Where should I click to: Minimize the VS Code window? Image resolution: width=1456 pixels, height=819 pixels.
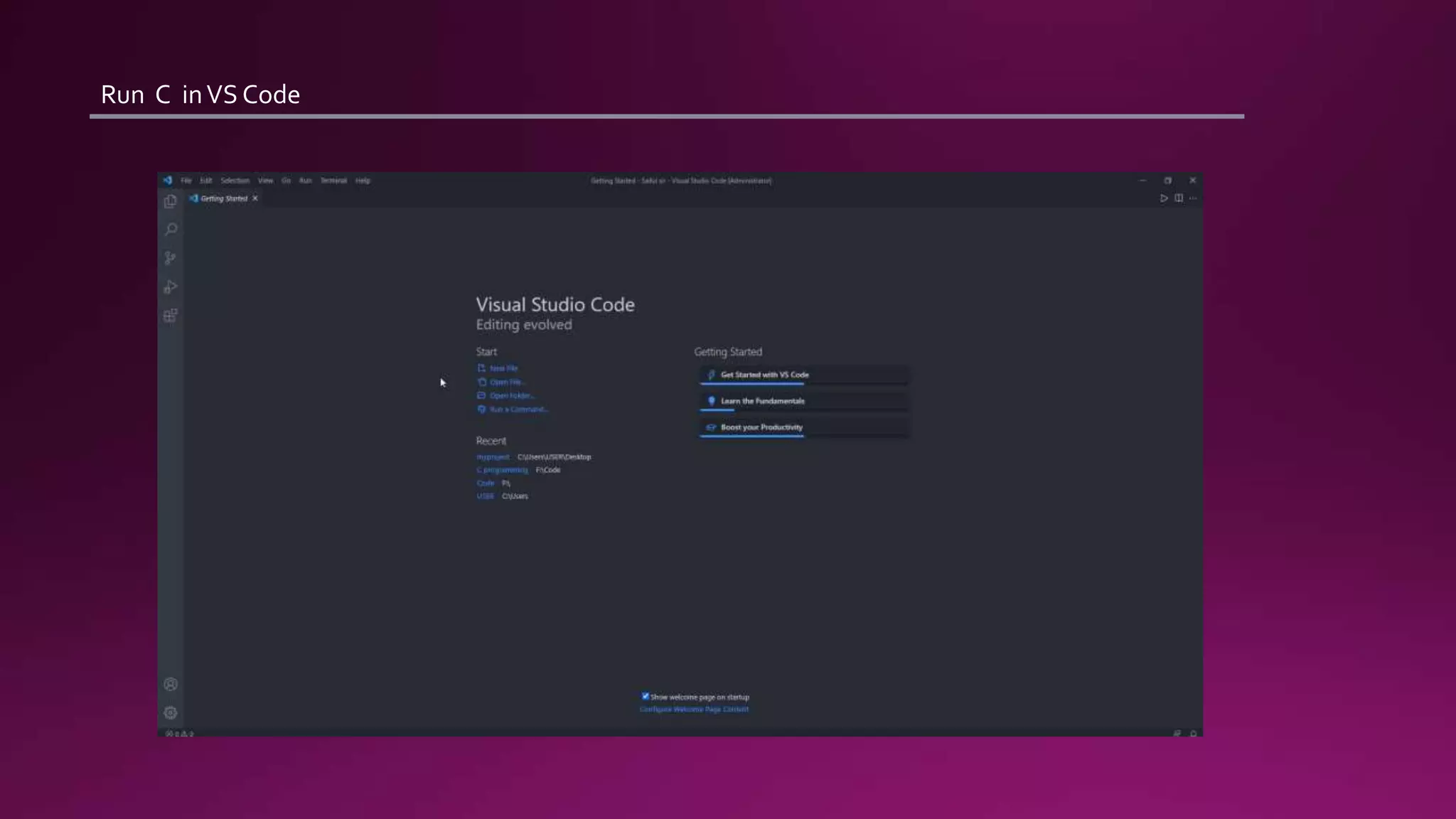[1142, 181]
